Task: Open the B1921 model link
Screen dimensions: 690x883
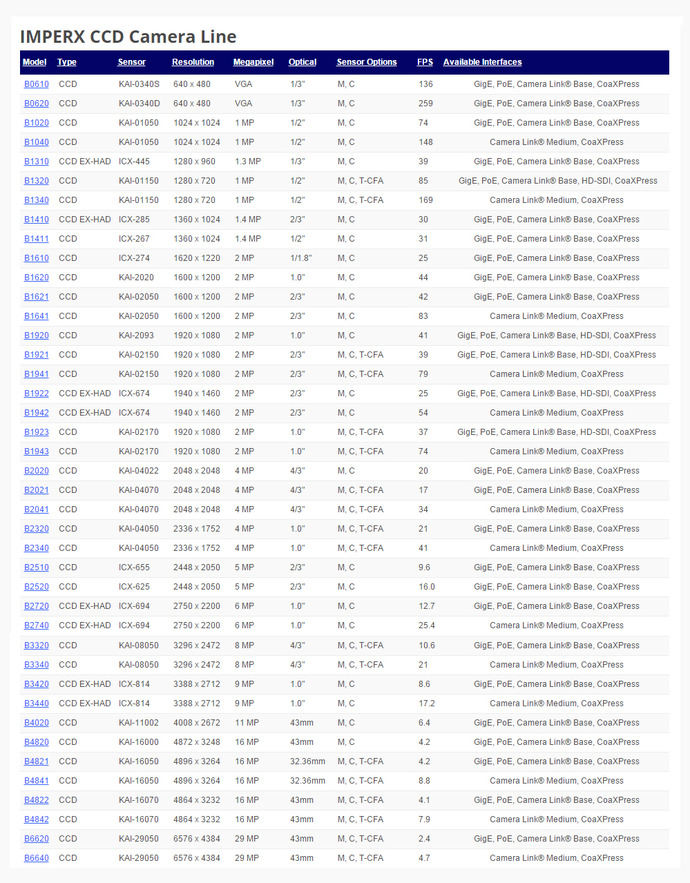Action: point(37,355)
